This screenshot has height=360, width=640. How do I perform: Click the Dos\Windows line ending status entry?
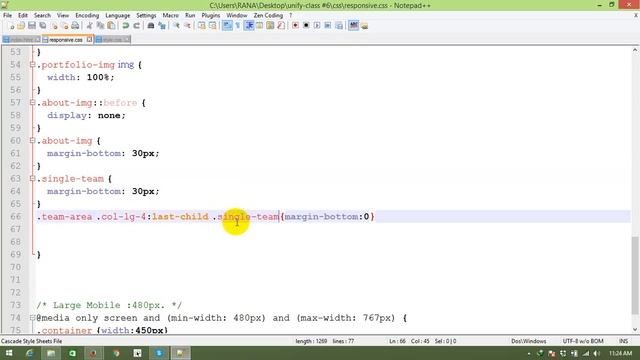click(529, 341)
